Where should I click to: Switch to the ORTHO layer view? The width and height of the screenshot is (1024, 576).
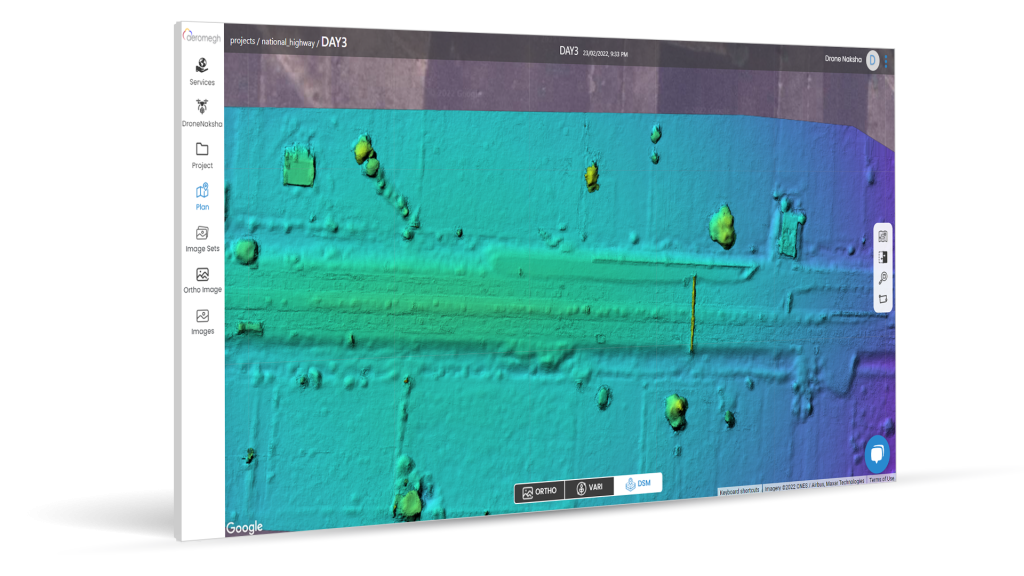pos(537,491)
